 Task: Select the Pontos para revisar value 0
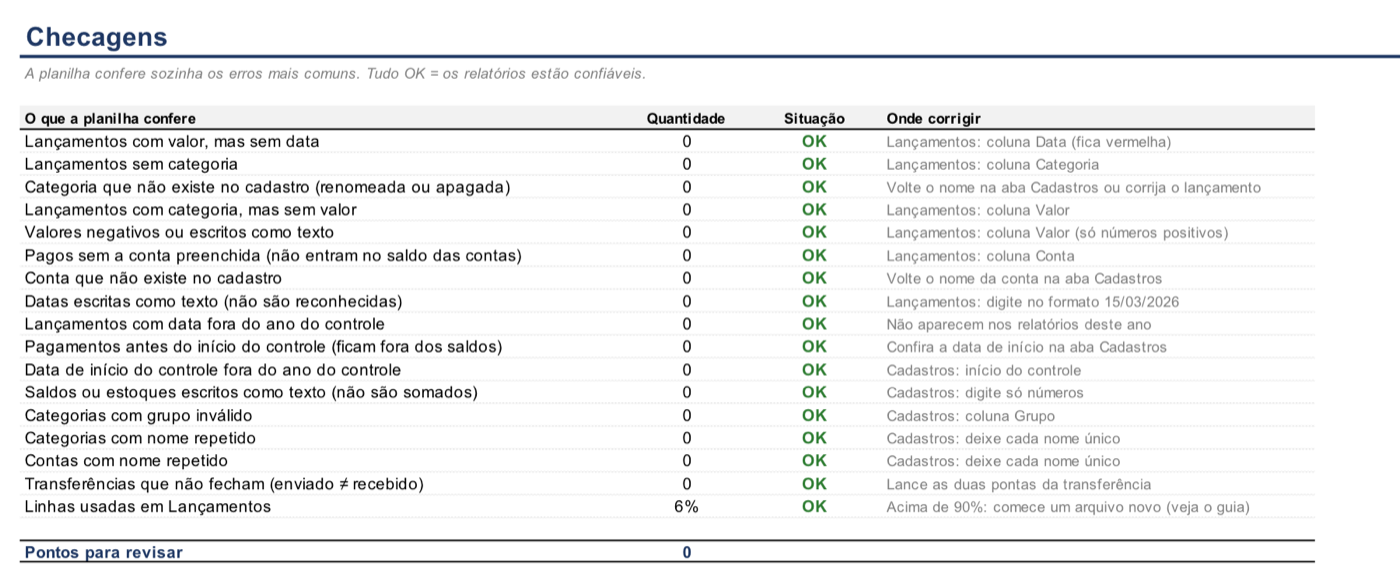686,552
